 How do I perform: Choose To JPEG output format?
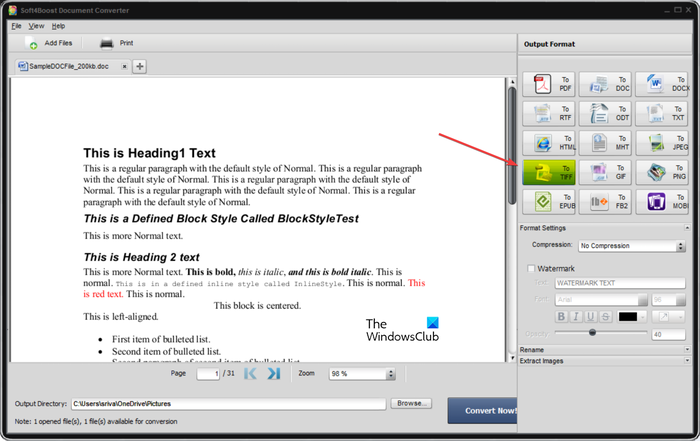pos(662,143)
